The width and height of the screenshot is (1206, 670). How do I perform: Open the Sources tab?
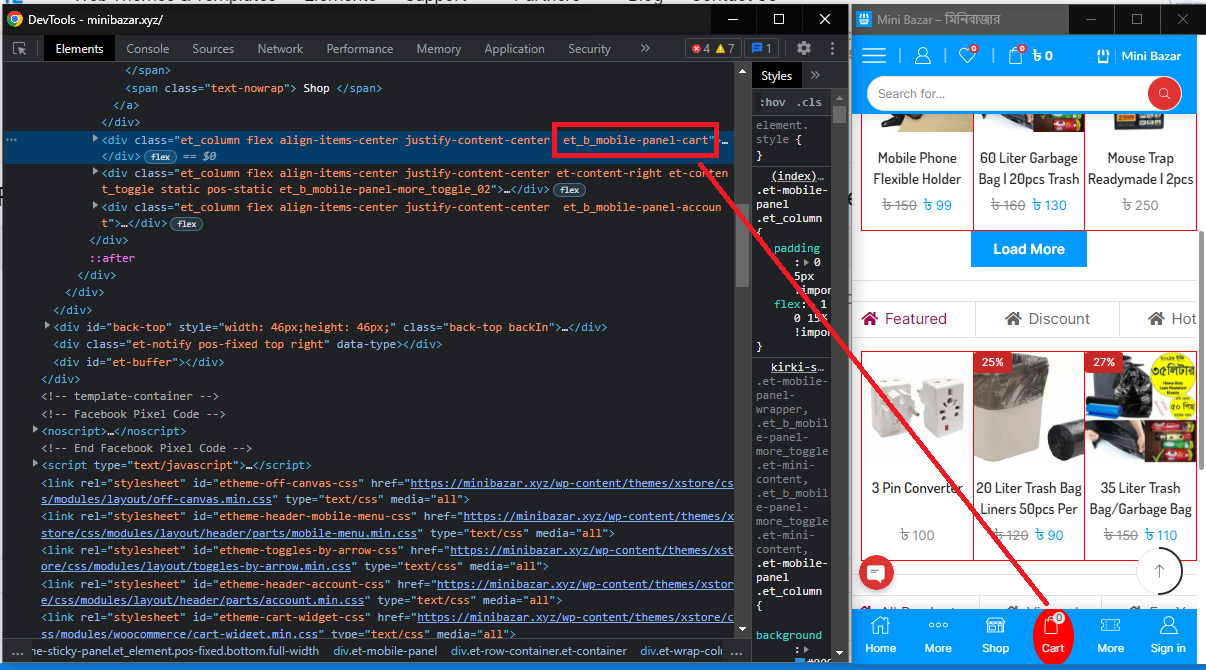213,49
